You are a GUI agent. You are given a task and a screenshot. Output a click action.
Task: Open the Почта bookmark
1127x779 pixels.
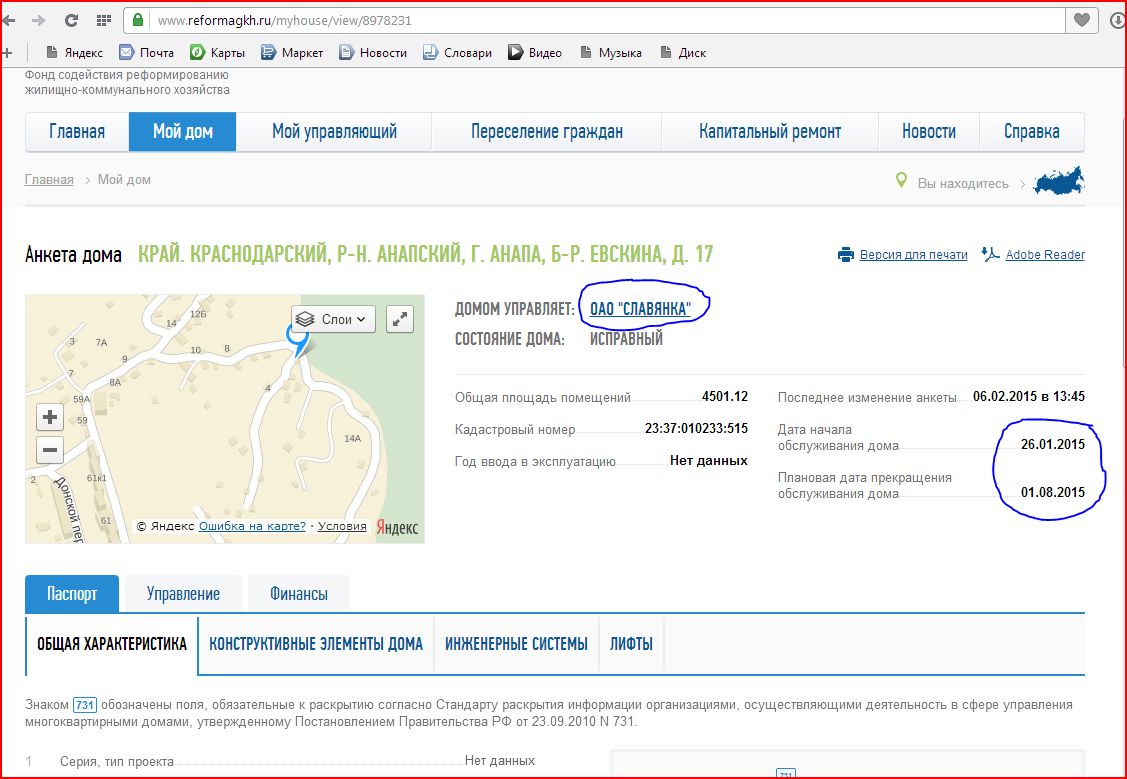146,53
